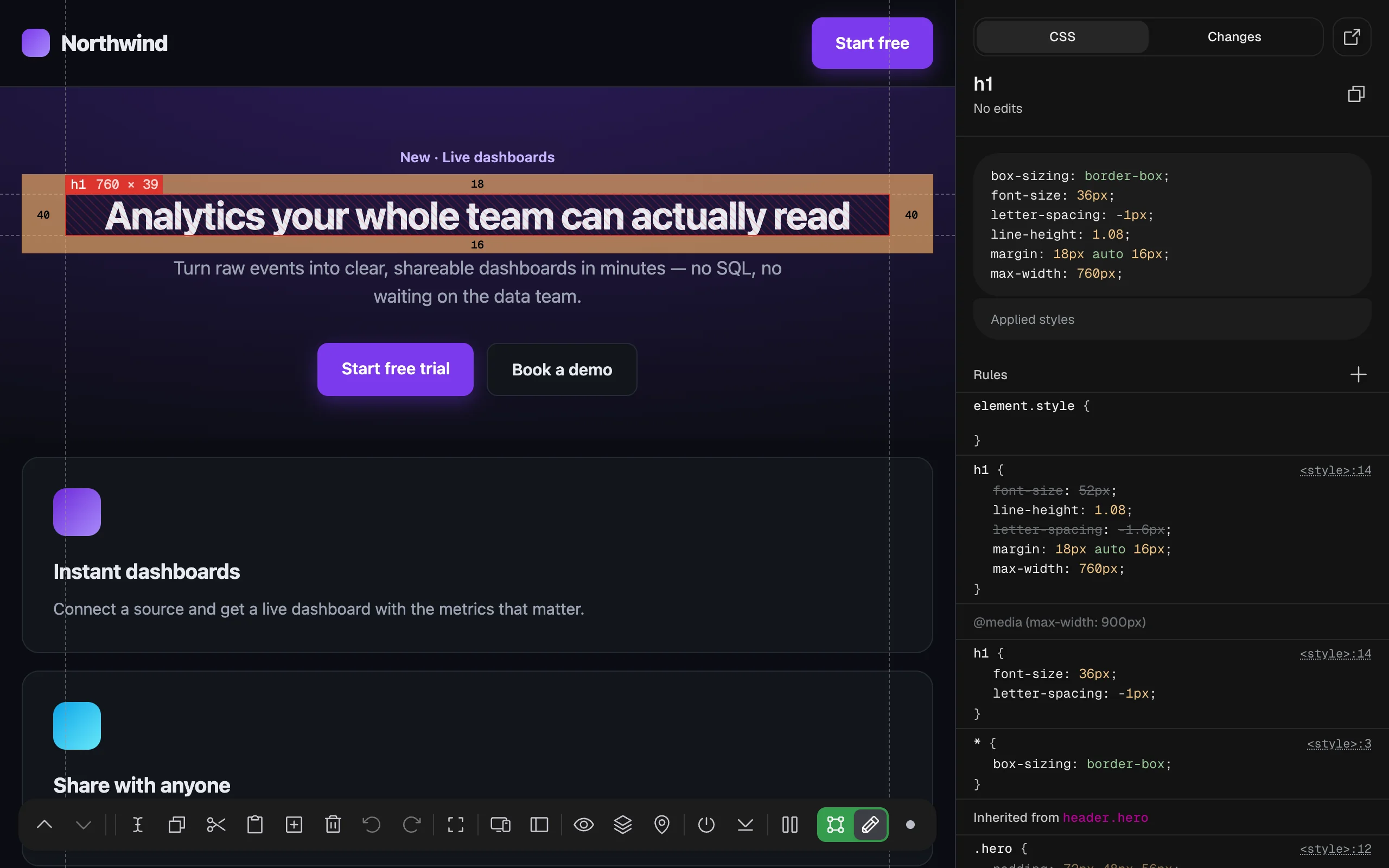Expand the Applied styles section
The image size is (1389, 868).
click(x=1172, y=319)
